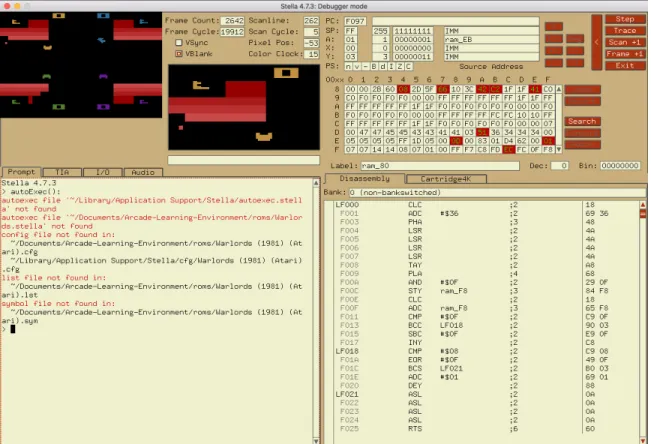Screen dimensions: 651x444
Task: Click the A register hex field 01
Action: point(350,40)
